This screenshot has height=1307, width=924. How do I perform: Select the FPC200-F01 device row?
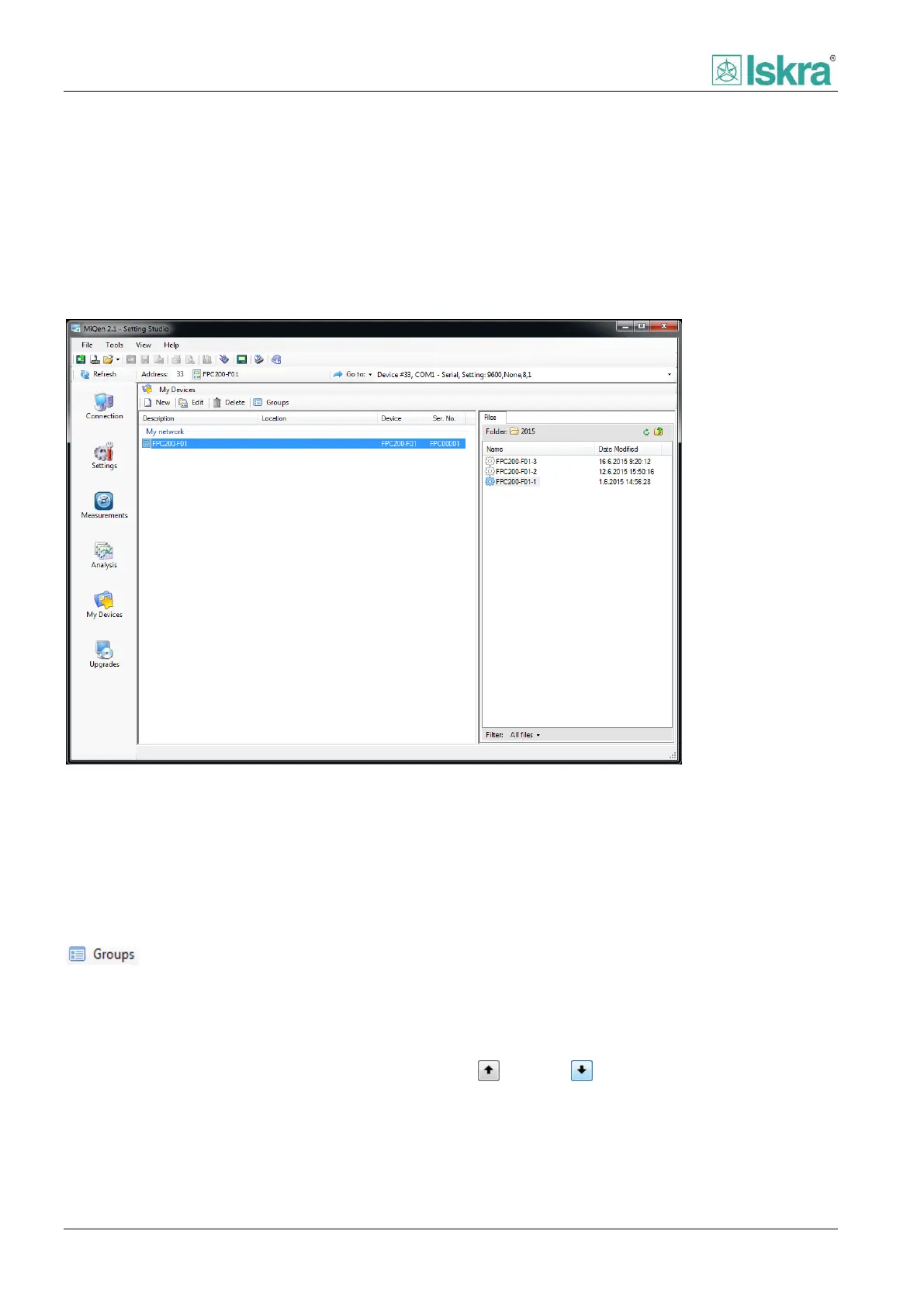pos(303,444)
